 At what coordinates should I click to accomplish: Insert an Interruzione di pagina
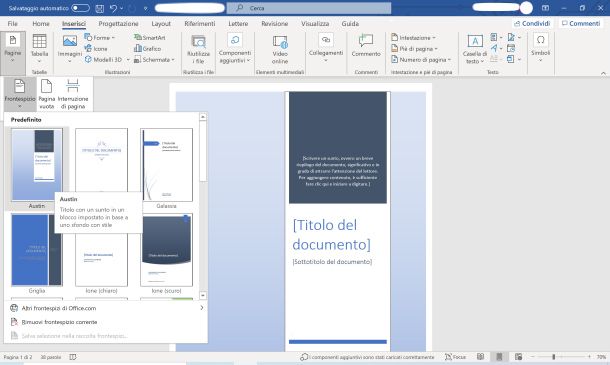click(x=73, y=93)
